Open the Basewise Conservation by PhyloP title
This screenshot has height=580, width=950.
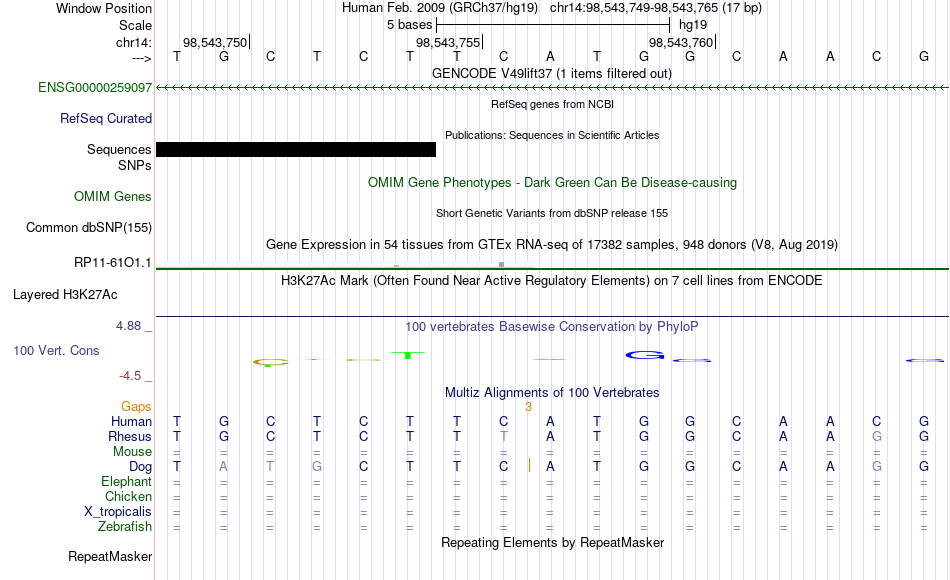point(552,327)
